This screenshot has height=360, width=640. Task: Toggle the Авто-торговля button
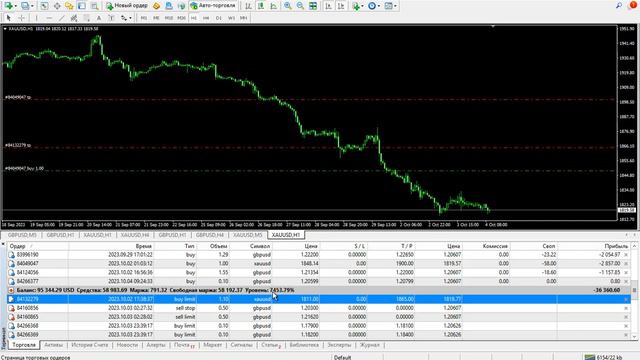pyautogui.click(x=213, y=6)
